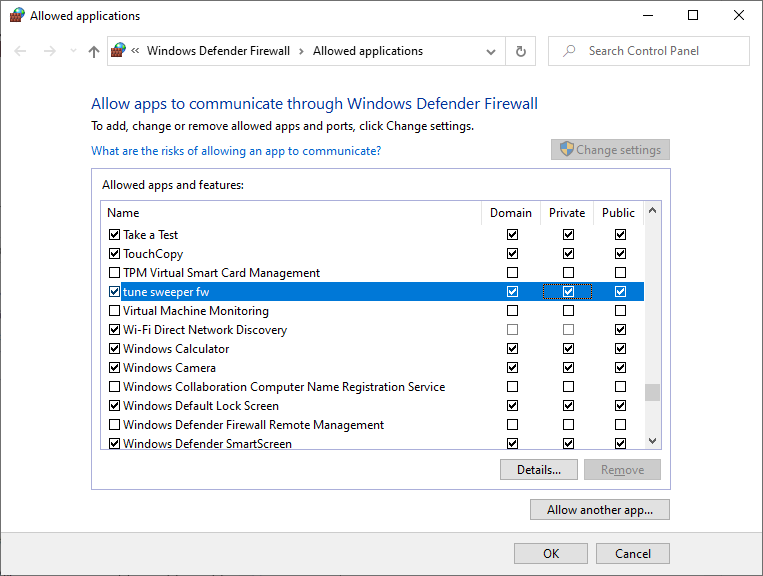
Task: Click the Domain column header
Action: 511,213
